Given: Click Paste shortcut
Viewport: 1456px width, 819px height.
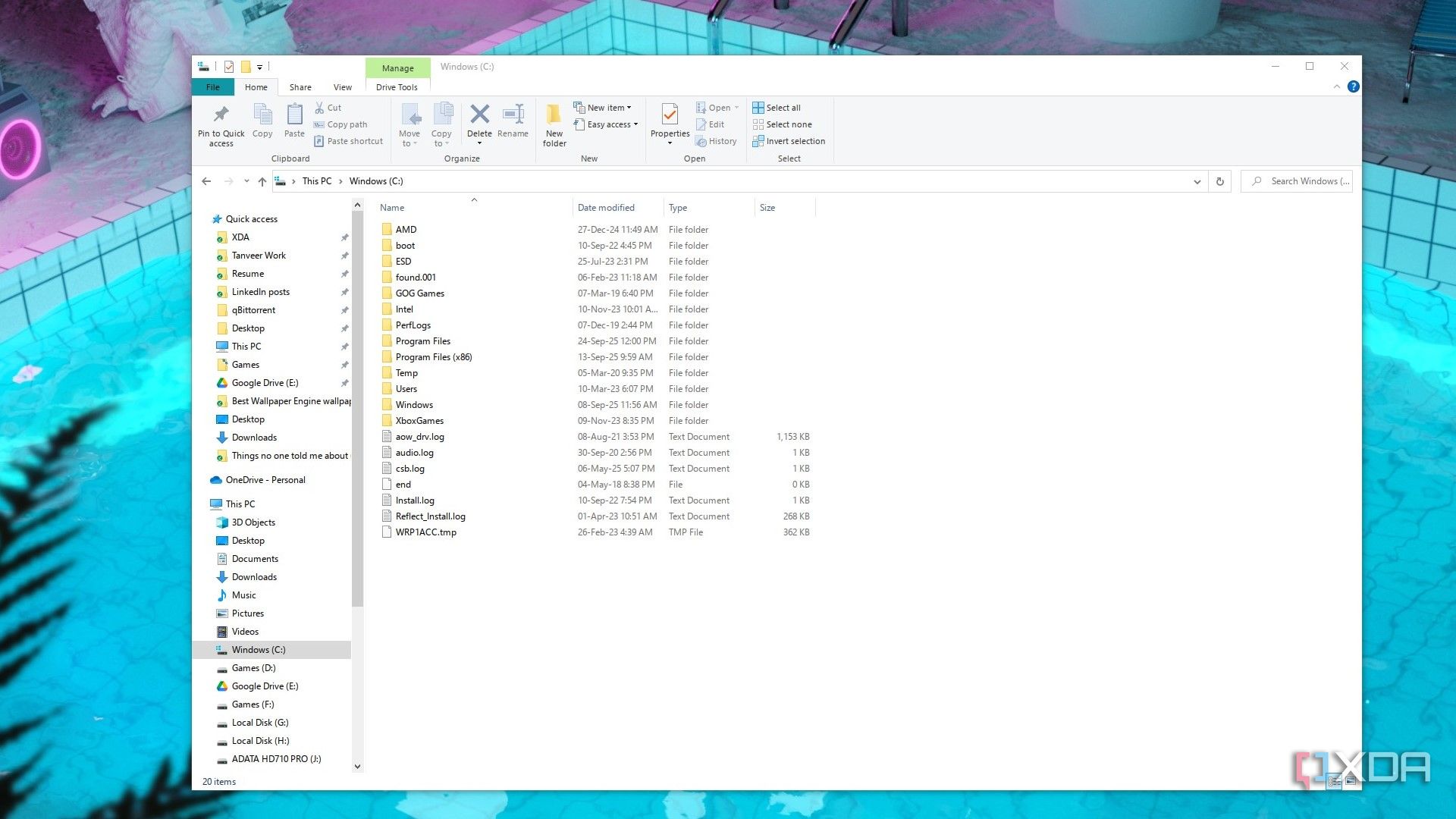Looking at the screenshot, I should click(x=349, y=141).
